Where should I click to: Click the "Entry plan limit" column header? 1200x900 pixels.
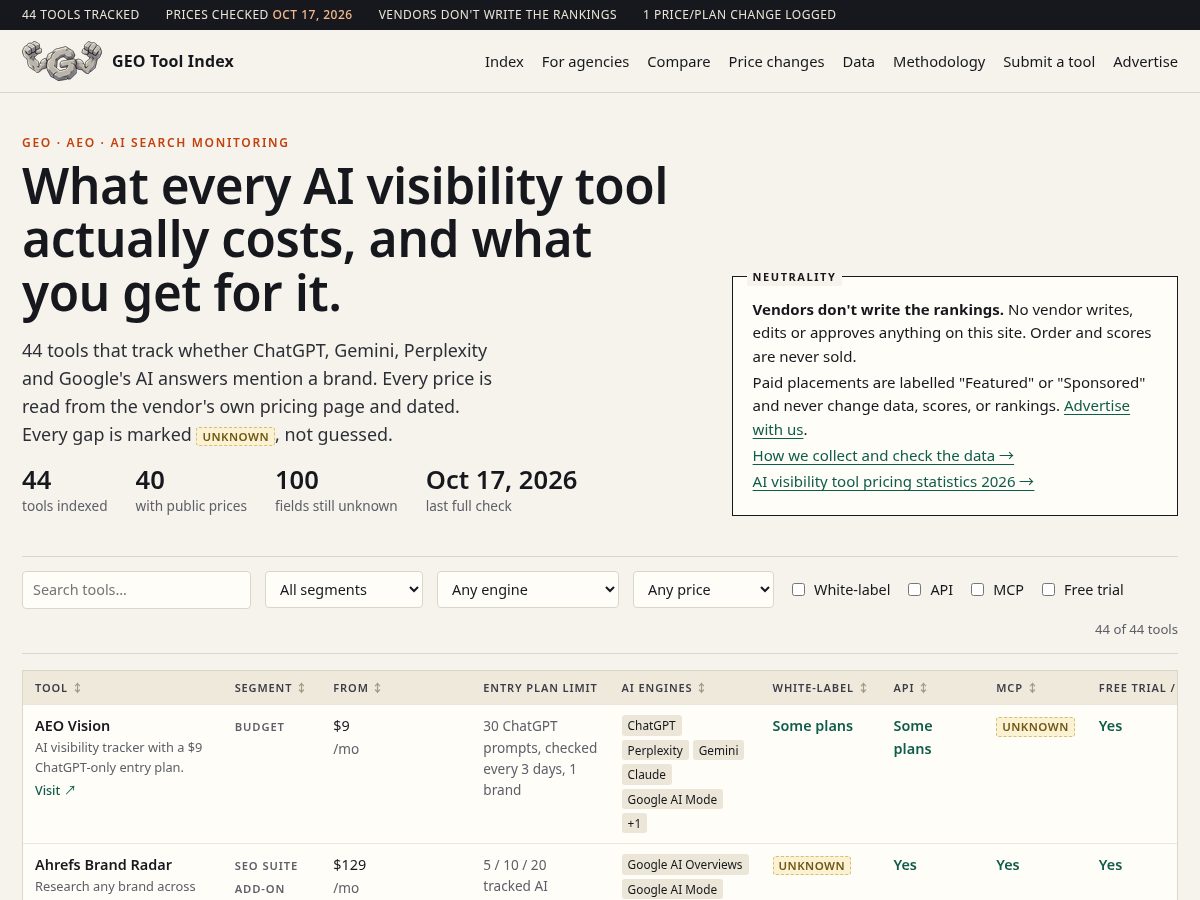(540, 688)
